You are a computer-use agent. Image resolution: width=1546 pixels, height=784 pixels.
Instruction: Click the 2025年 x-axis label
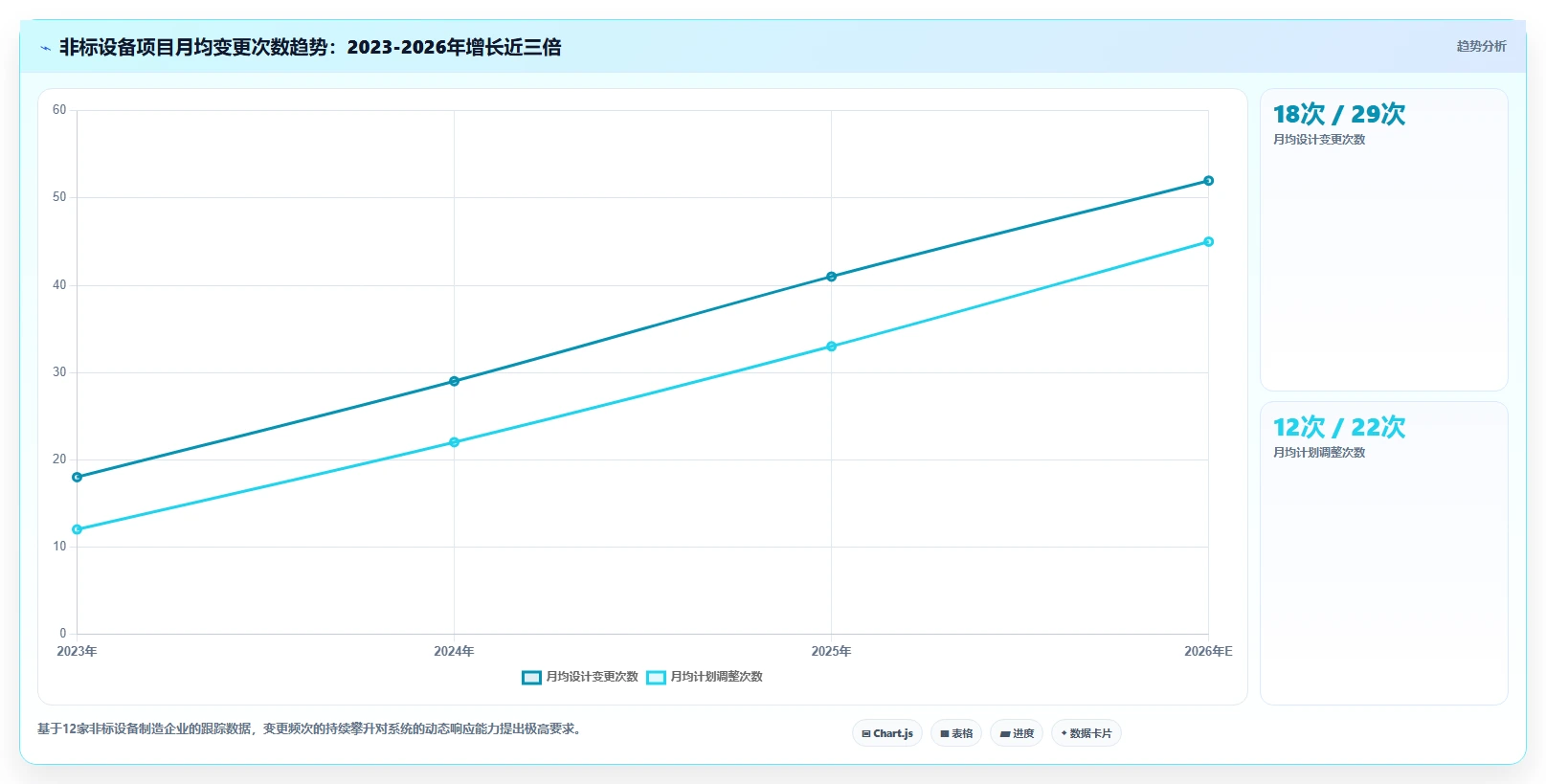(x=831, y=651)
